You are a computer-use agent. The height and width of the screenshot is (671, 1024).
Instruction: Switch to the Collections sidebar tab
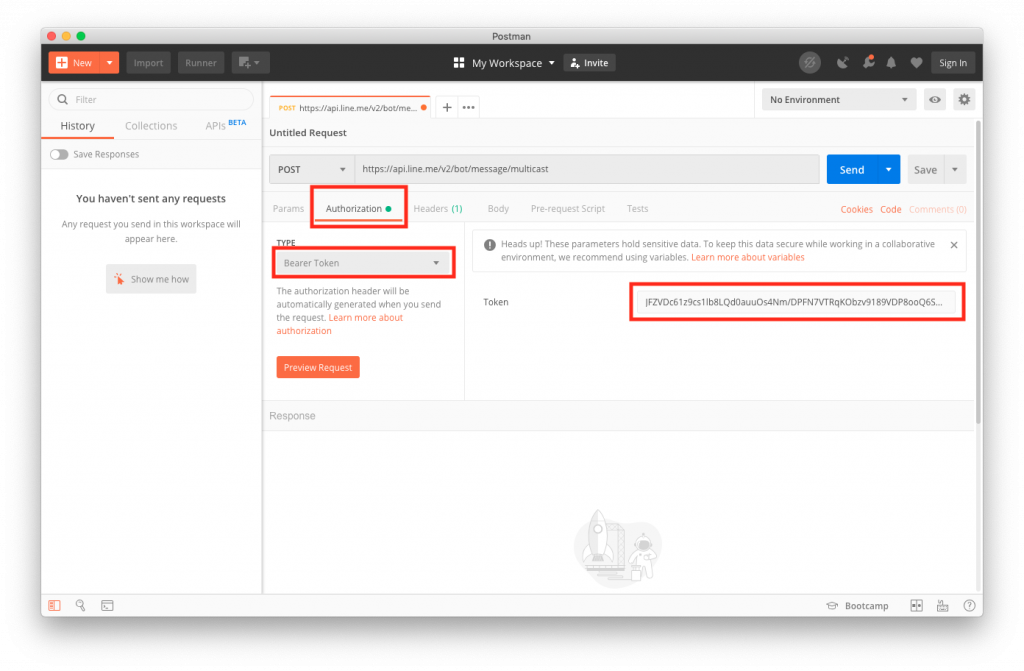point(151,125)
